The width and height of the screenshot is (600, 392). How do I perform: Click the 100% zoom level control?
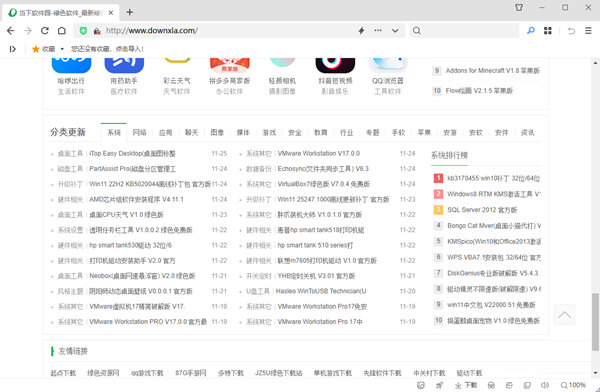click(x=573, y=385)
